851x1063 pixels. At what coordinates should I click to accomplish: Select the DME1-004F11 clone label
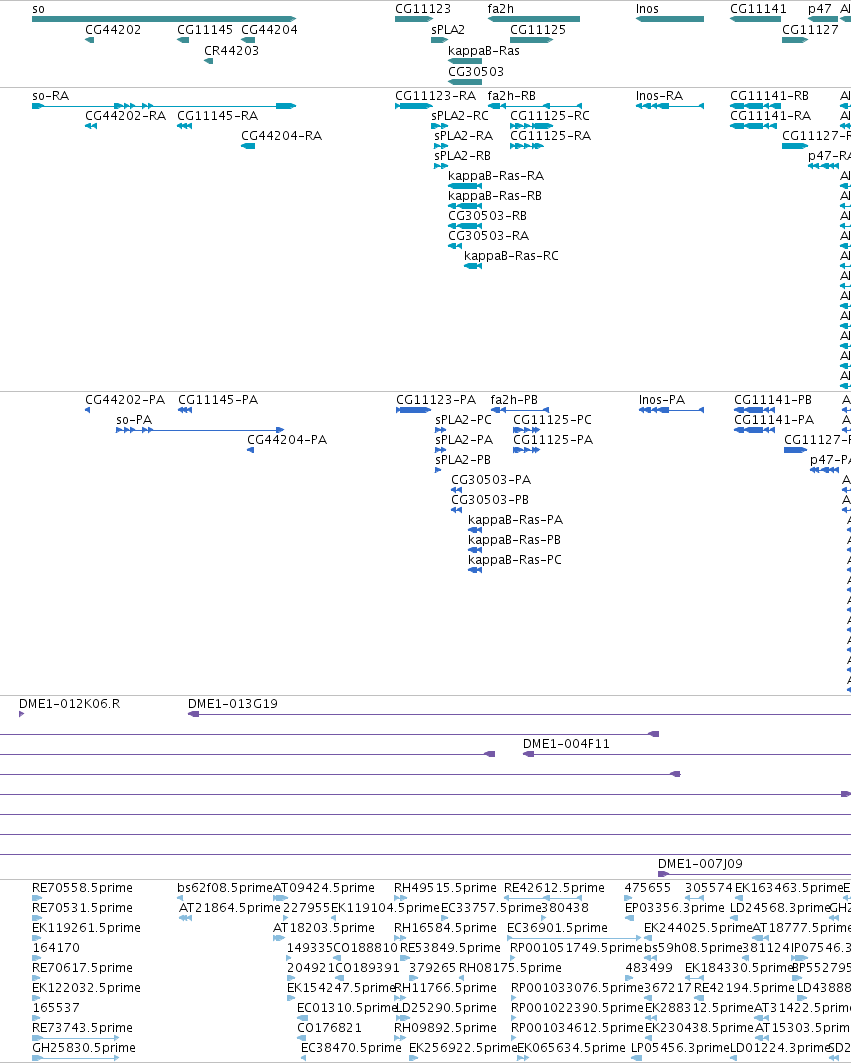coord(566,744)
